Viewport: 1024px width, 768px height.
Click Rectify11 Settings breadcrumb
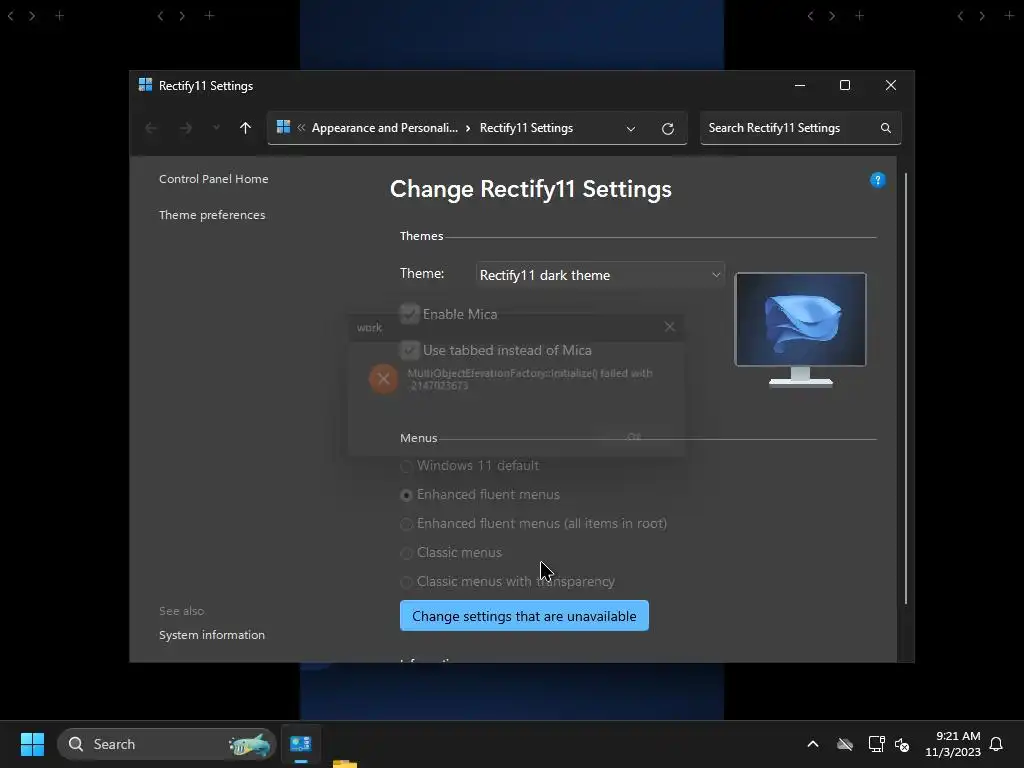point(526,128)
